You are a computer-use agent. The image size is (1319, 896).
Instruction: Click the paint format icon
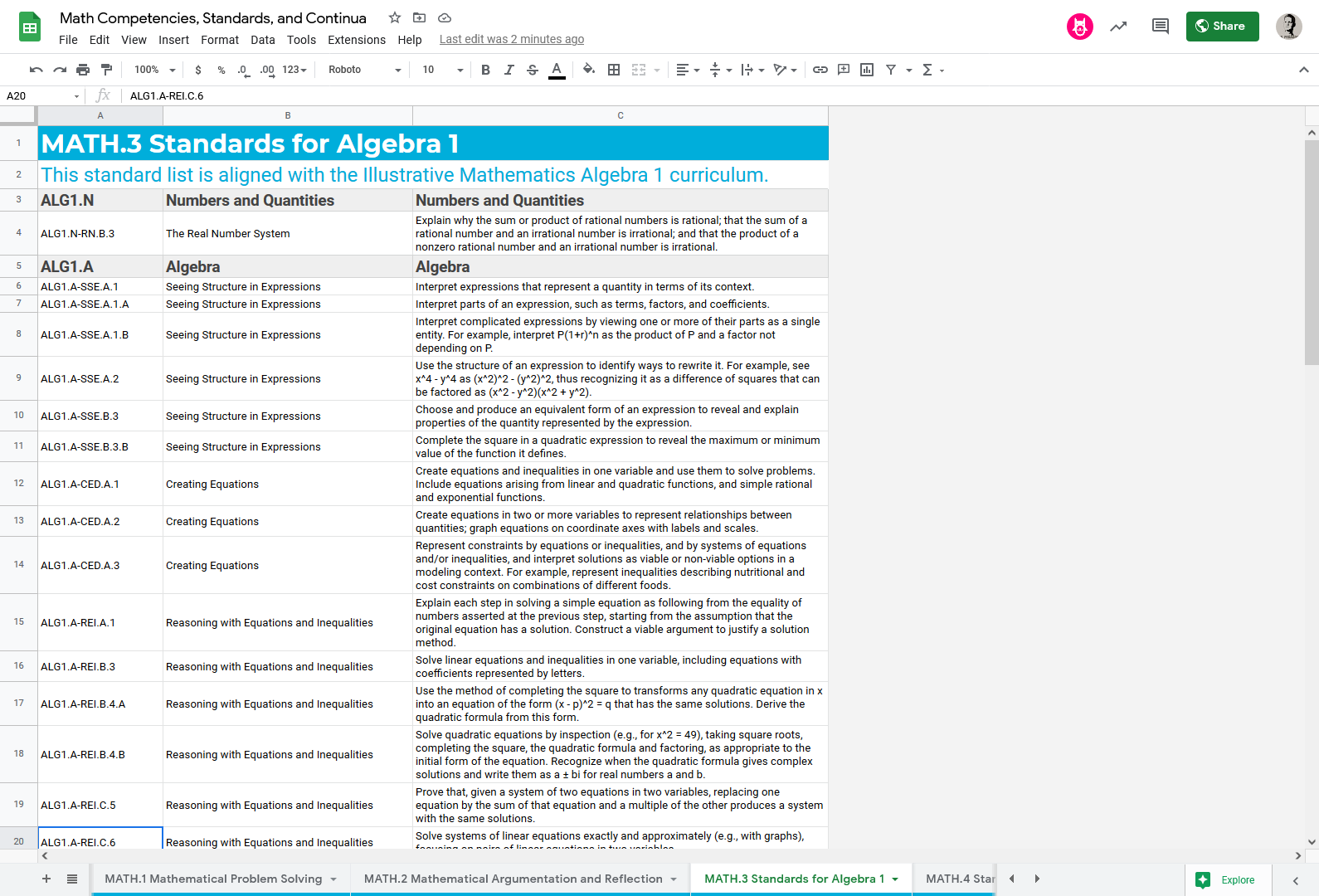coord(106,70)
